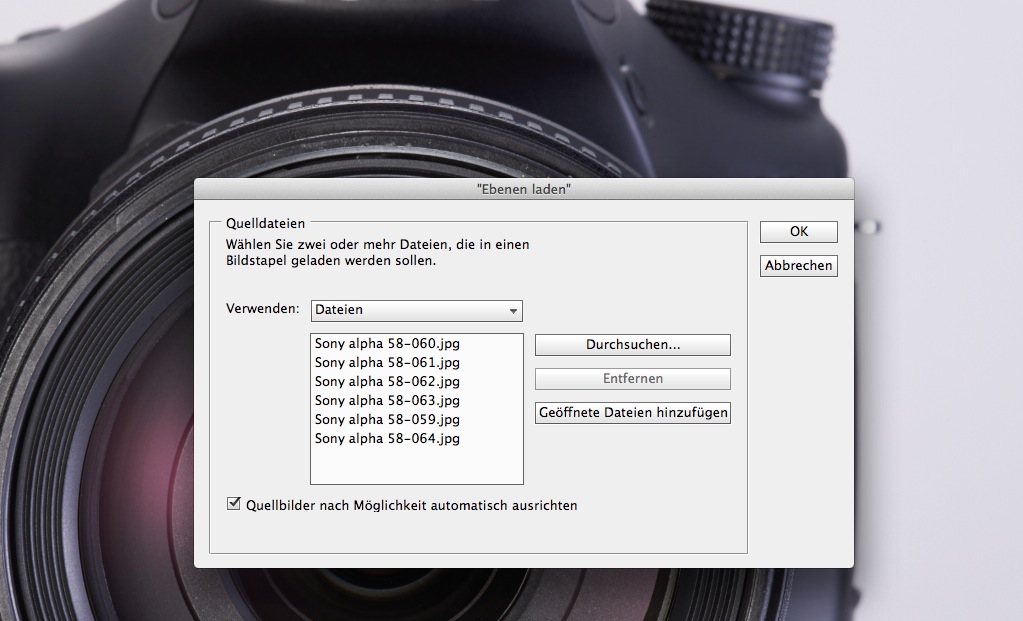
Task: Highlight Sony alpha 58-063.jpg entry
Action: (x=387, y=401)
